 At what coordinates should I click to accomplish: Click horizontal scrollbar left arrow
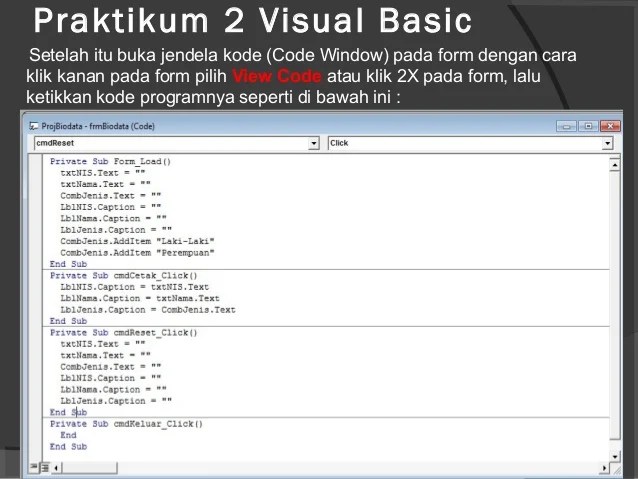click(x=57, y=468)
